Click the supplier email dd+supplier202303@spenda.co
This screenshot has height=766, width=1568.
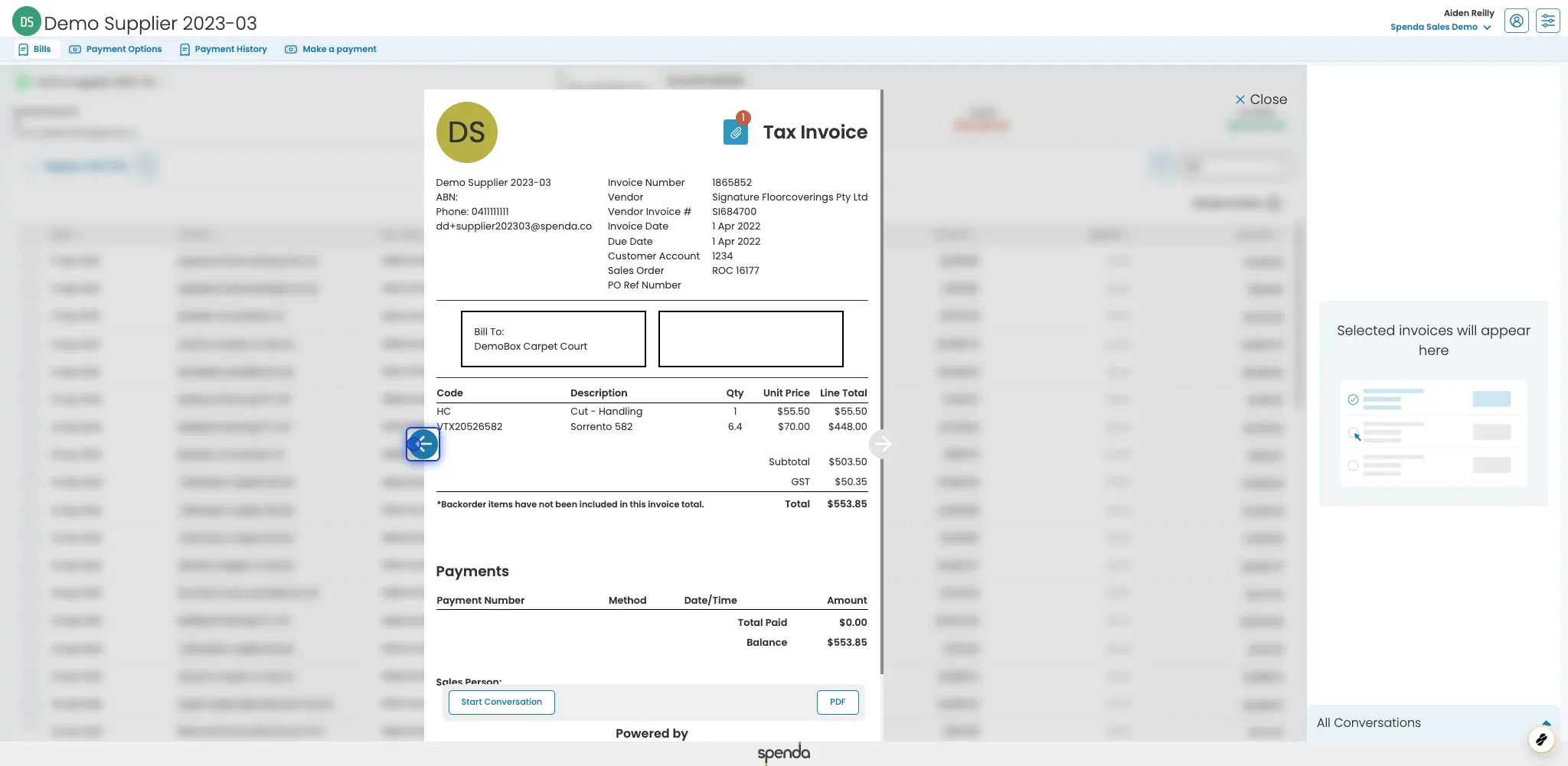(x=514, y=226)
